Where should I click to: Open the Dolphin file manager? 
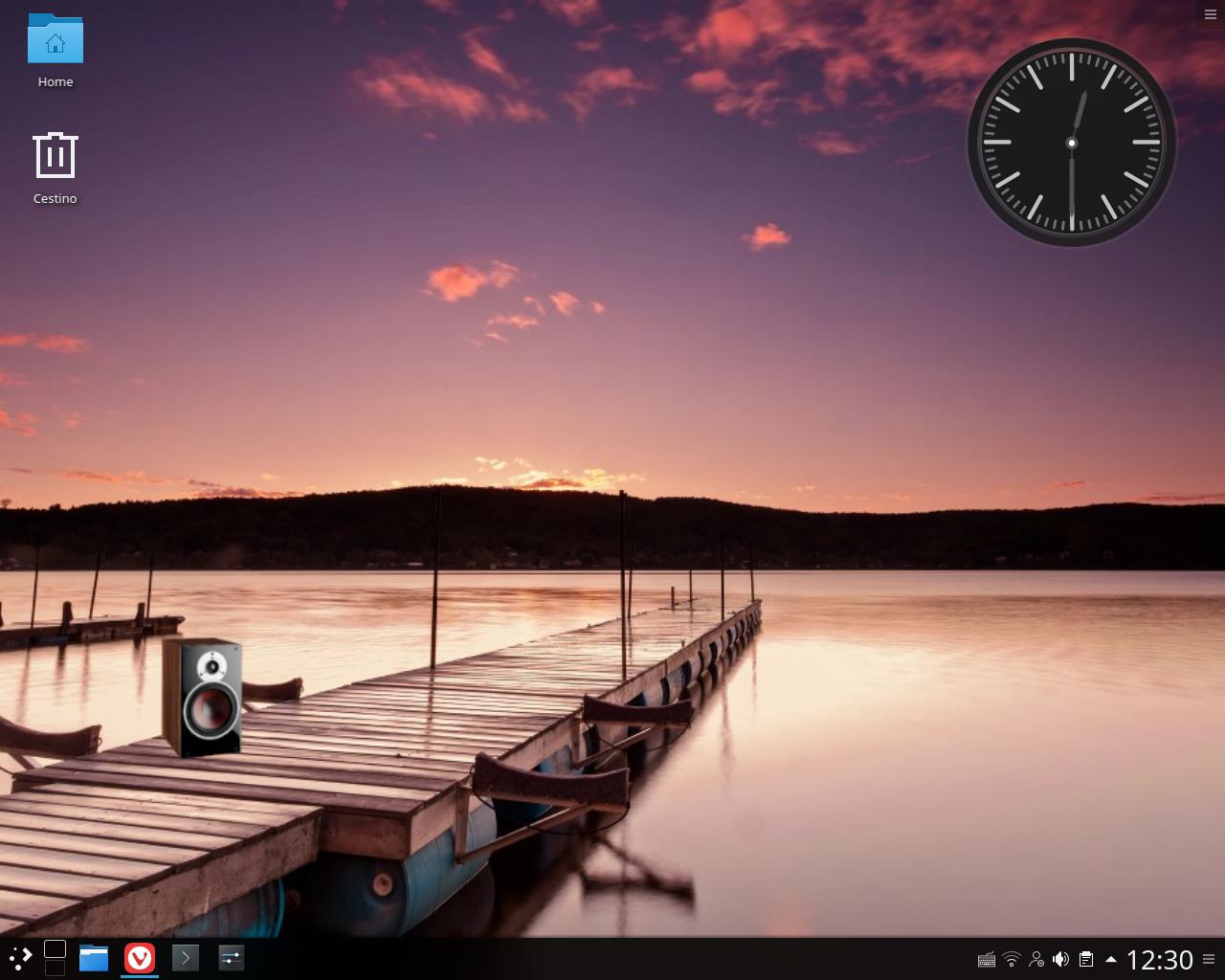coord(94,958)
